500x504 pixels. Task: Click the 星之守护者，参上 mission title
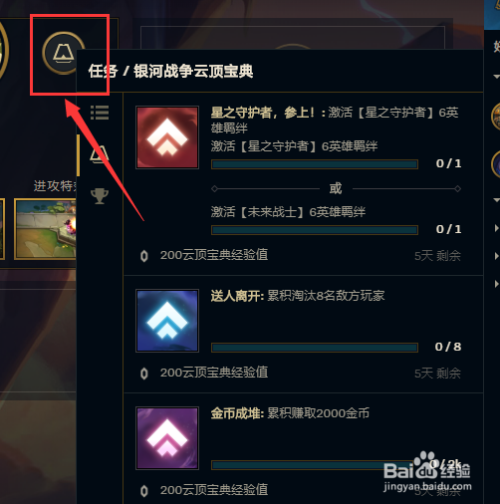(262, 113)
